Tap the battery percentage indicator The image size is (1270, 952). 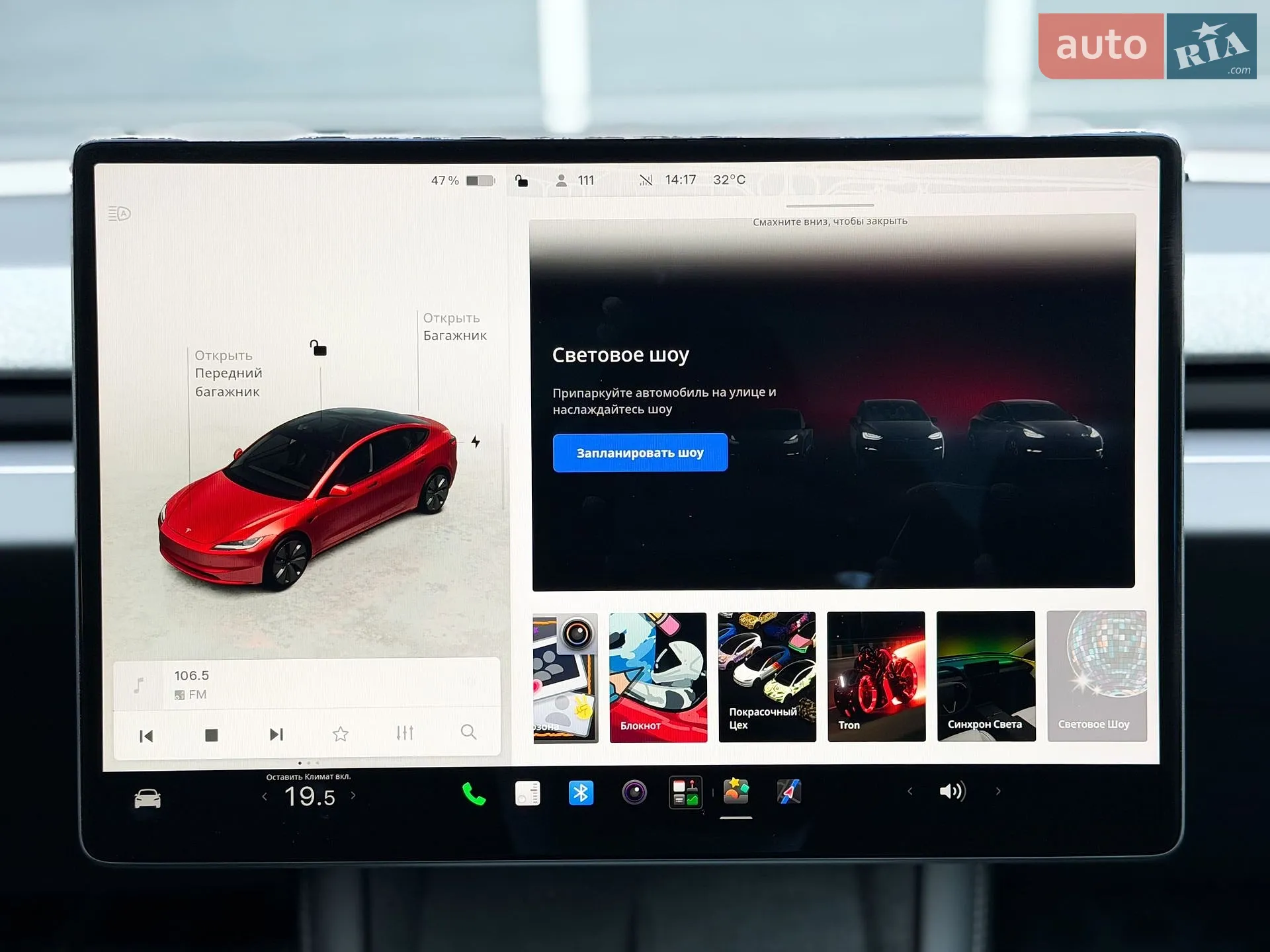pos(463,180)
